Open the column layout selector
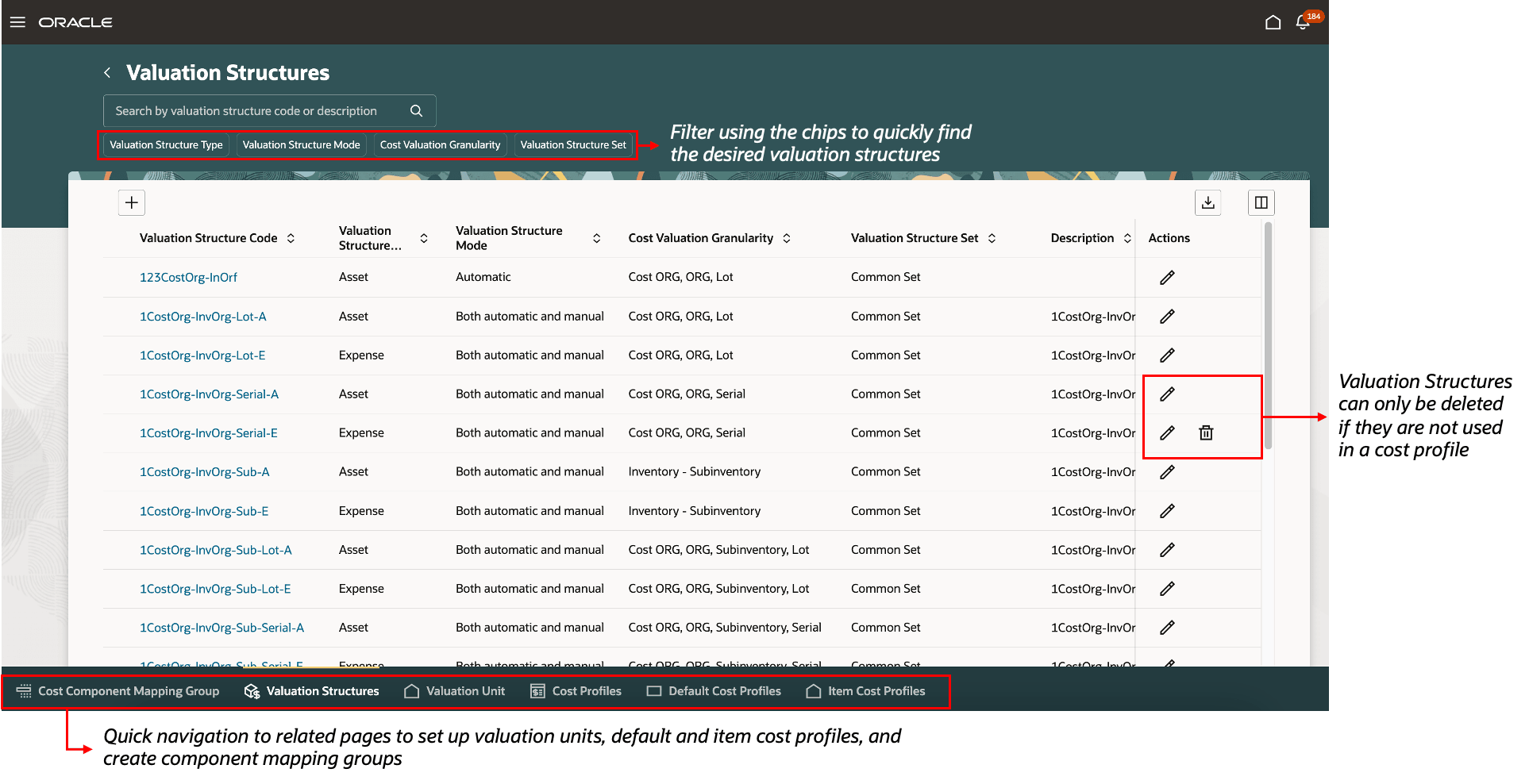The height and width of the screenshot is (784, 1529). coord(1261,202)
